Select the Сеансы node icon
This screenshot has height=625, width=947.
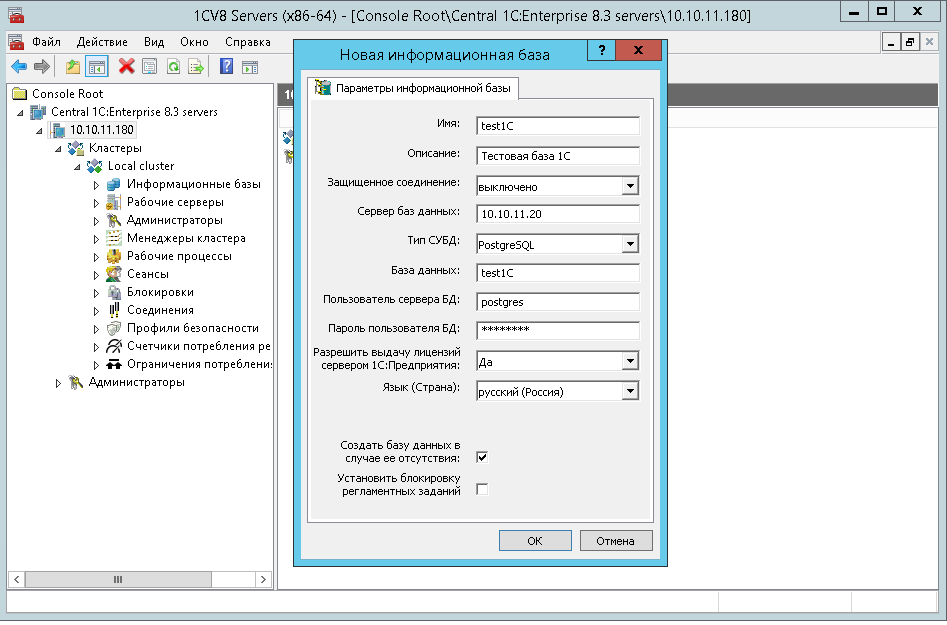(114, 274)
